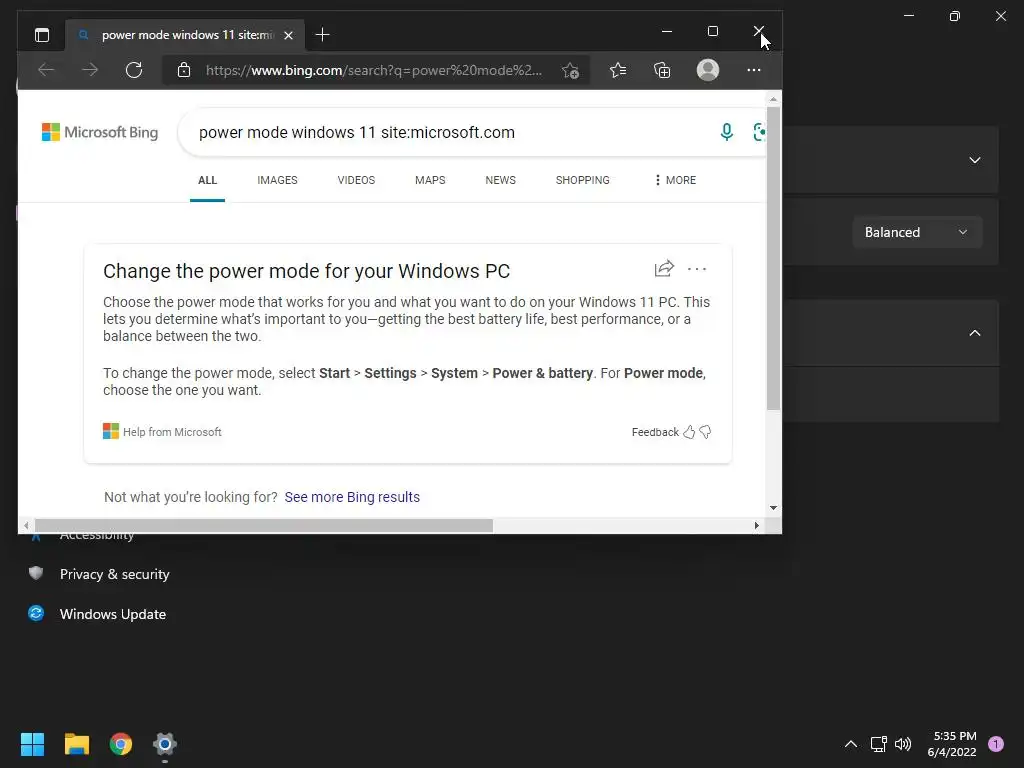Open Help from Microsoft source

[x=162, y=432]
